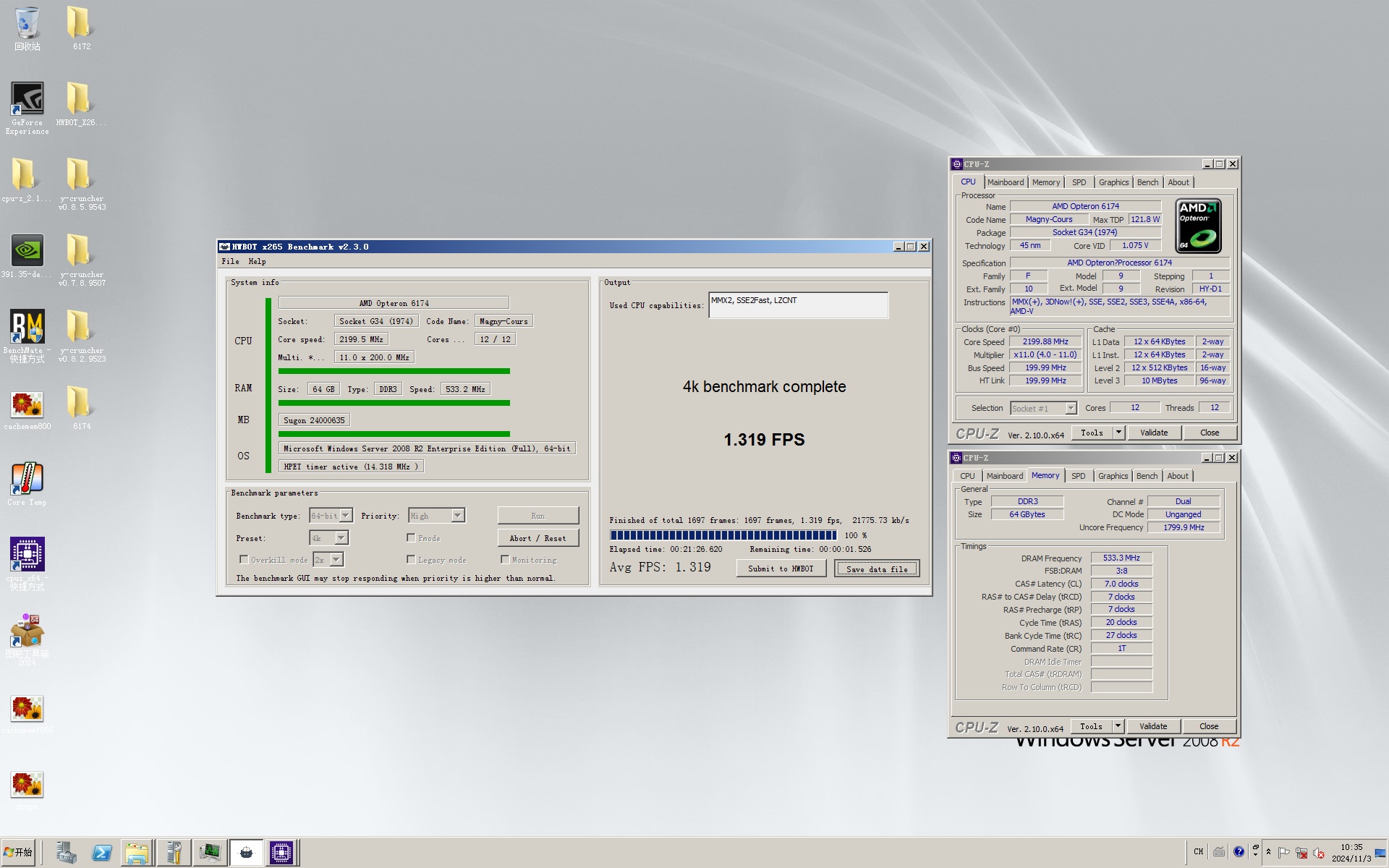Open File menu in HWBOT x265 Benchmark

(x=231, y=261)
